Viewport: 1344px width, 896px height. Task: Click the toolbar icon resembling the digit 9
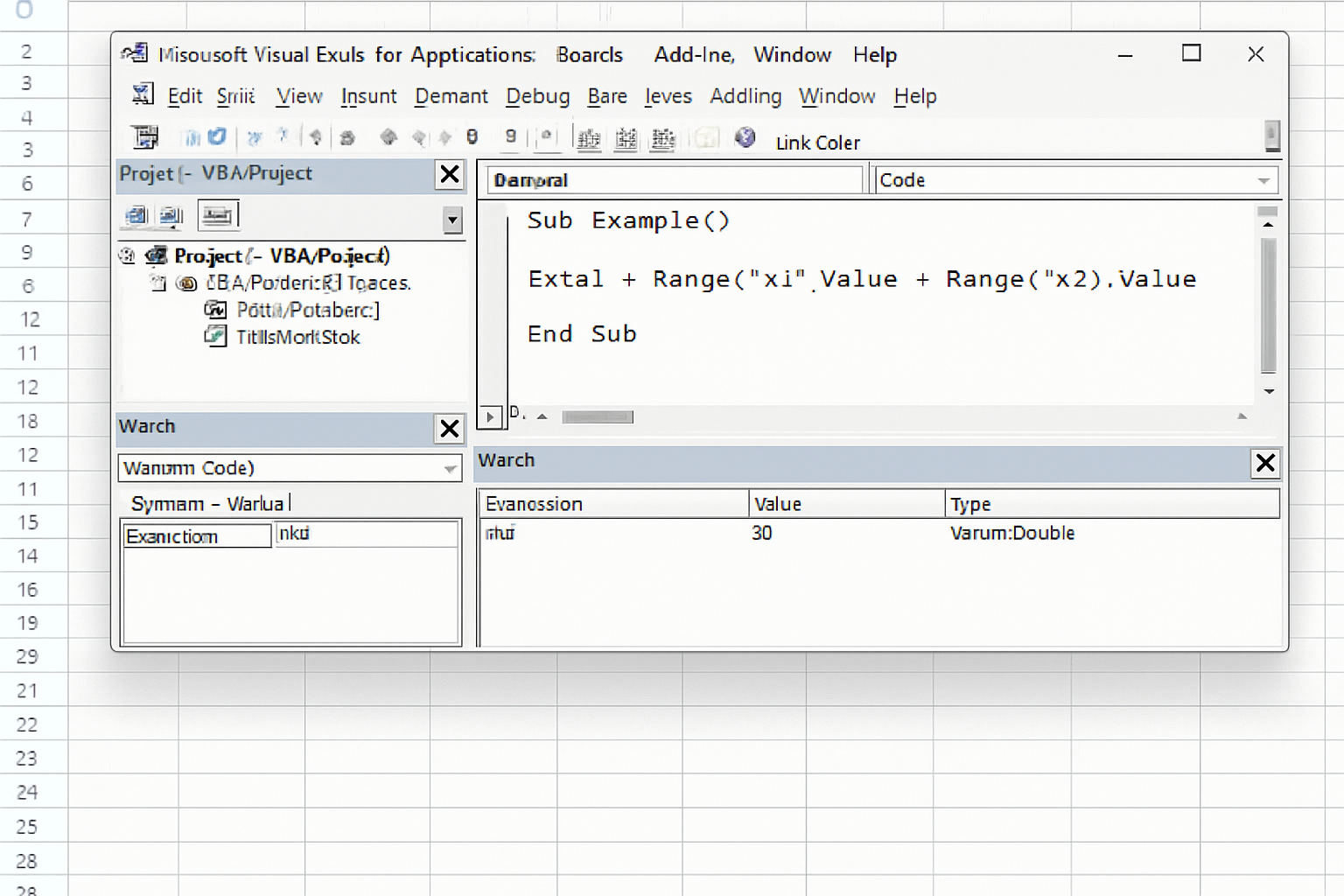pos(511,136)
